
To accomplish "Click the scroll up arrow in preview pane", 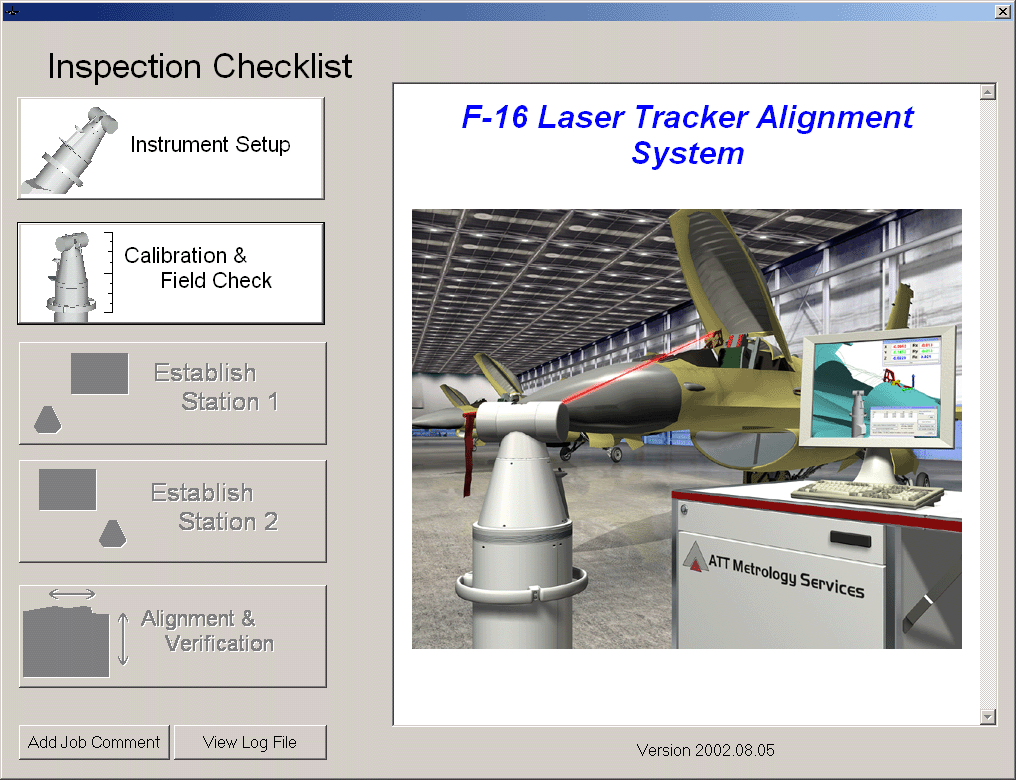I will pyautogui.click(x=987, y=92).
